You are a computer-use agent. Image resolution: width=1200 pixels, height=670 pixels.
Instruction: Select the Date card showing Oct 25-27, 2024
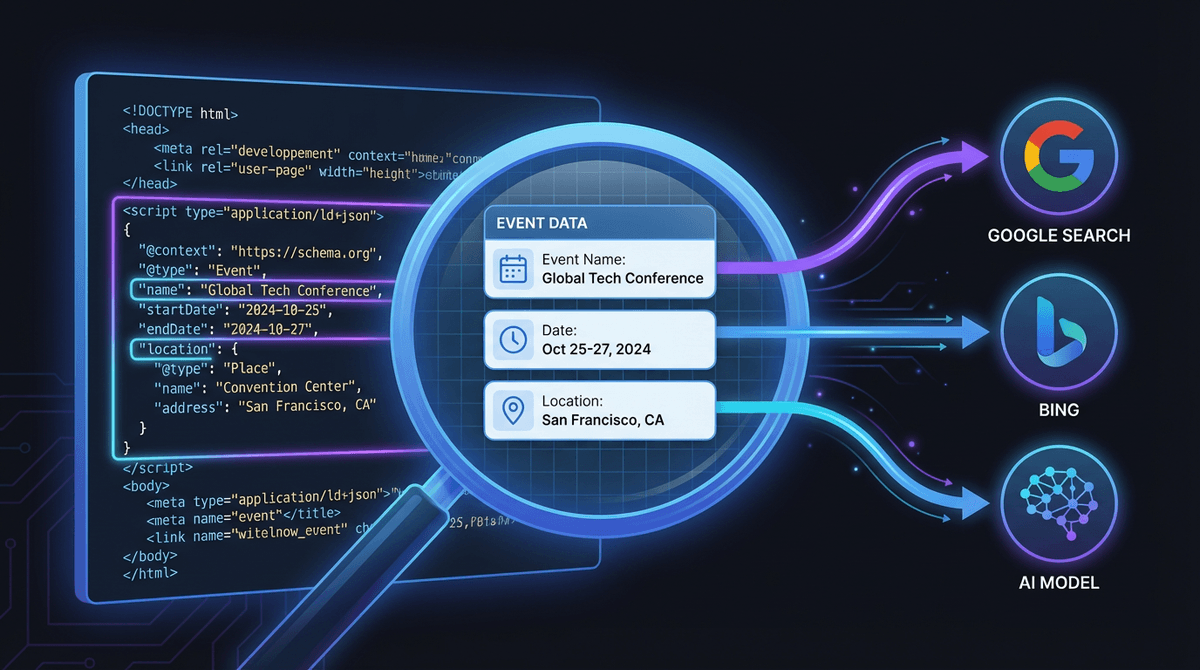coord(598,339)
